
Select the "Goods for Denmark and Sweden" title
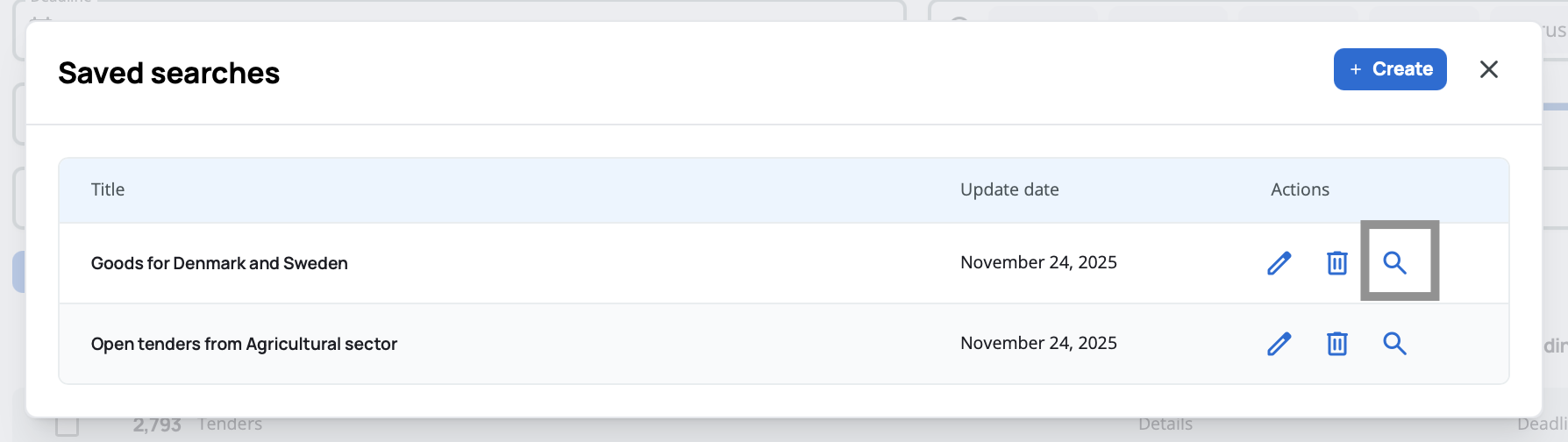pos(219,263)
